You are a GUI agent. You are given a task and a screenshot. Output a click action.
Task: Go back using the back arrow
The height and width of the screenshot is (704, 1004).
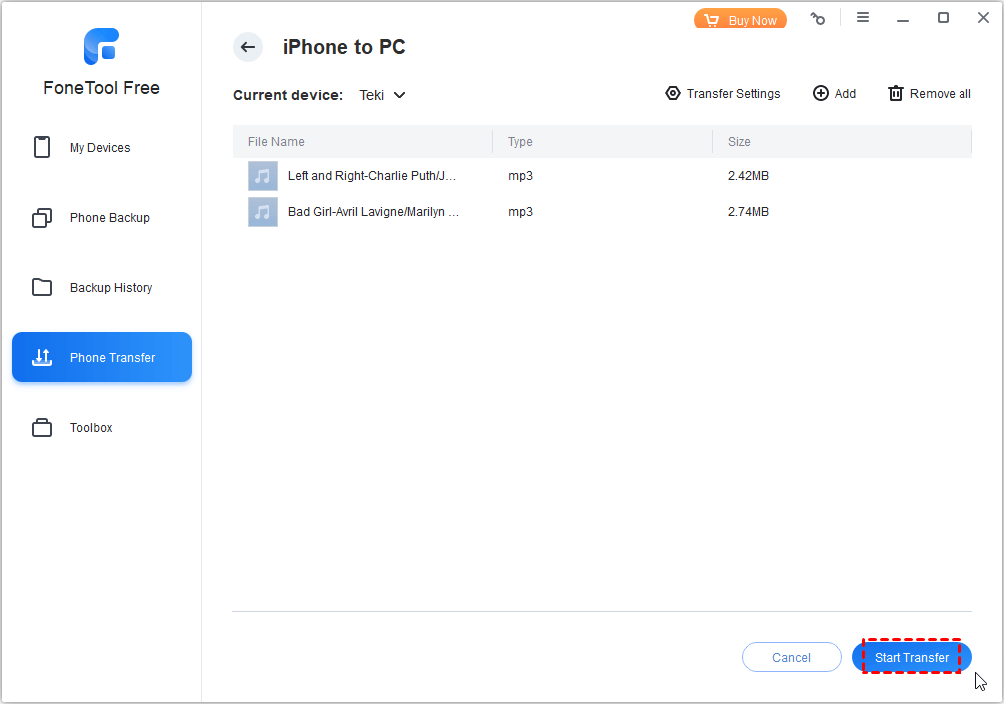click(247, 47)
